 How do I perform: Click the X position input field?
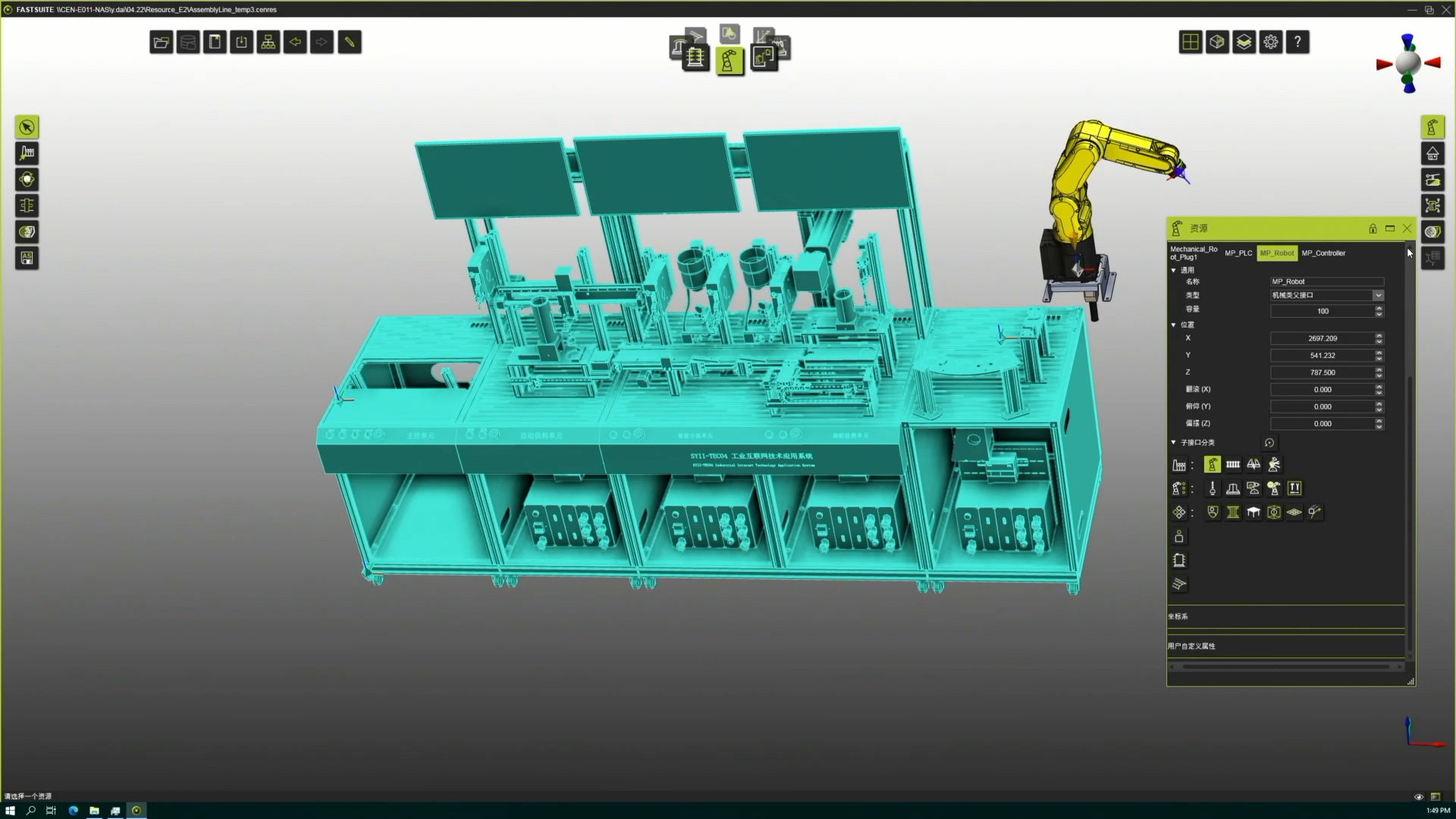point(1322,338)
